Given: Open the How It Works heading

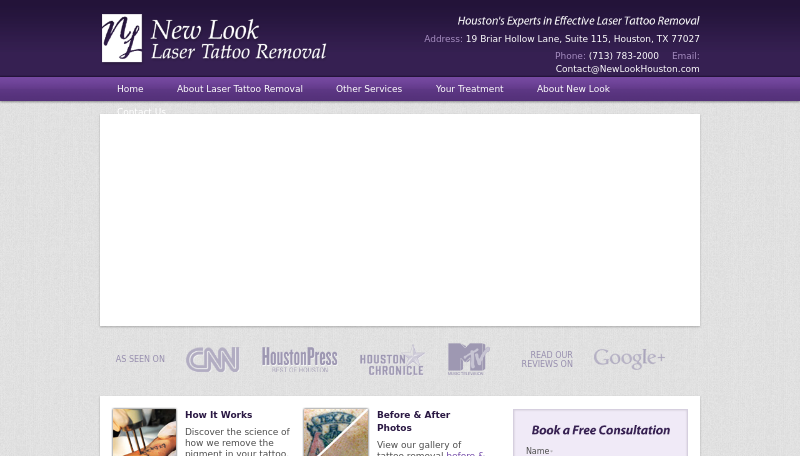Looking at the screenshot, I should 218,415.
